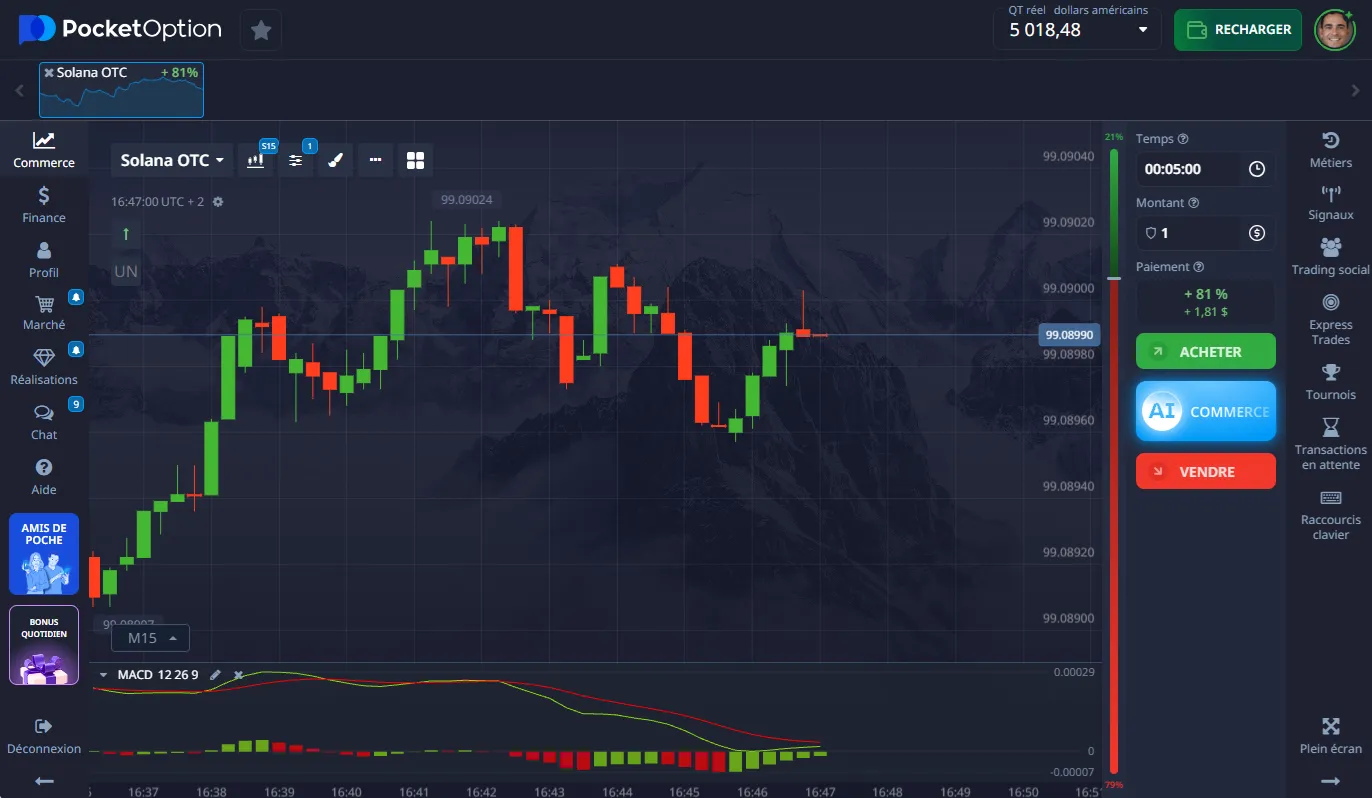
Task: Open the multi-chart grid layout icon
Action: pos(416,160)
